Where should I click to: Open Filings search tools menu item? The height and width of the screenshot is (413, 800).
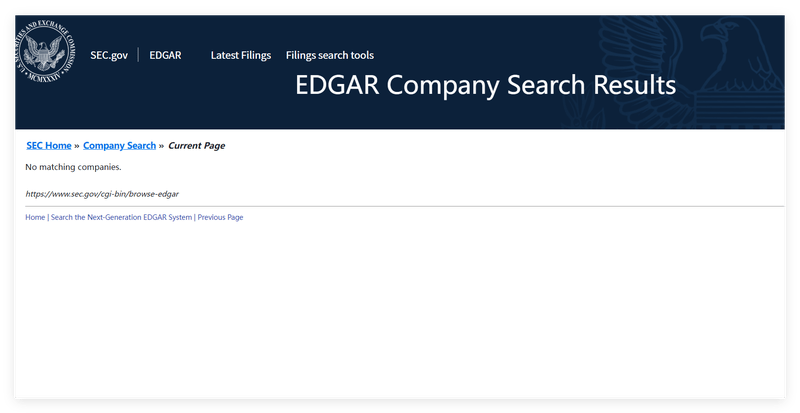pos(330,55)
